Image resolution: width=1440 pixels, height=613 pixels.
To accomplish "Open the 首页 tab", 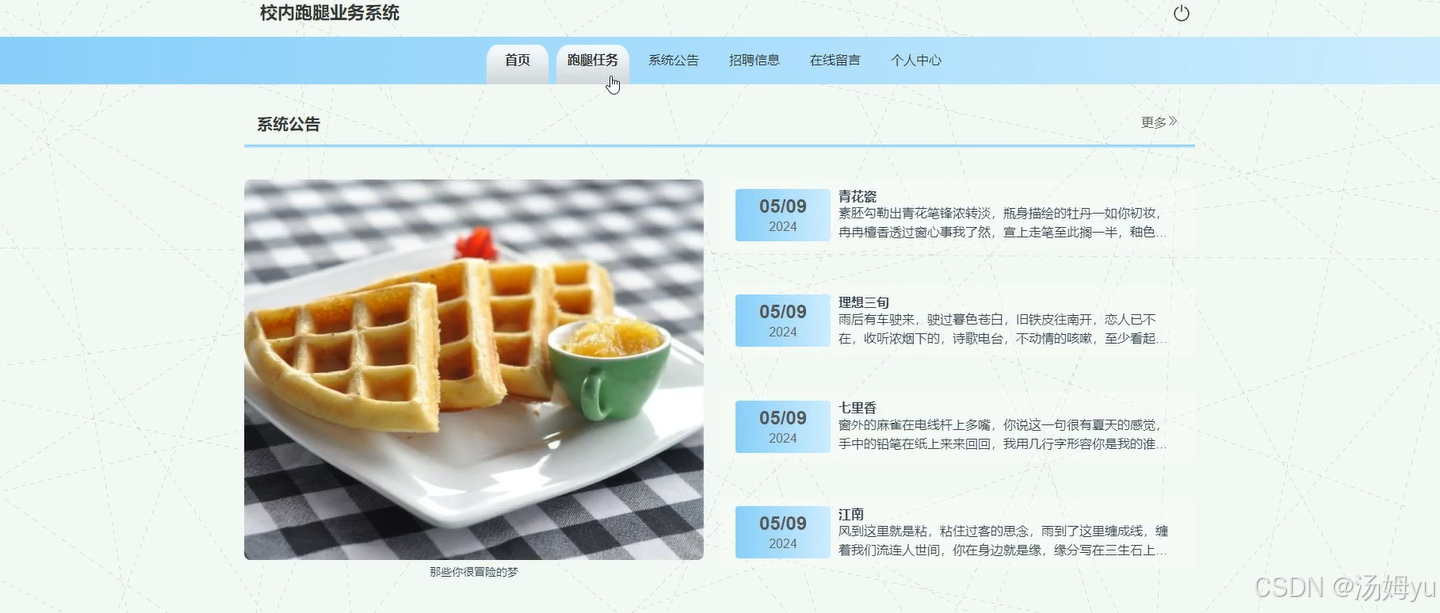I will 517,61.
